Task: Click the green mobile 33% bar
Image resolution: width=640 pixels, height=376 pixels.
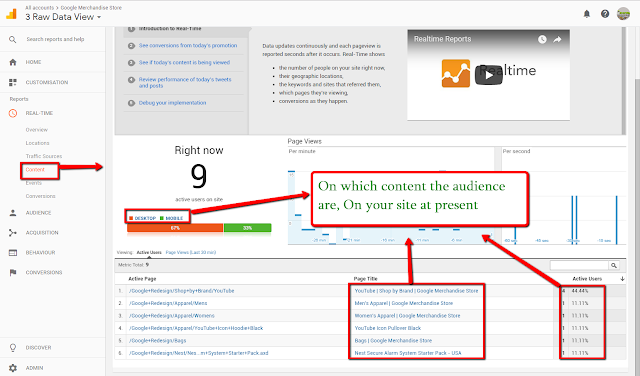Action: [x=247, y=228]
